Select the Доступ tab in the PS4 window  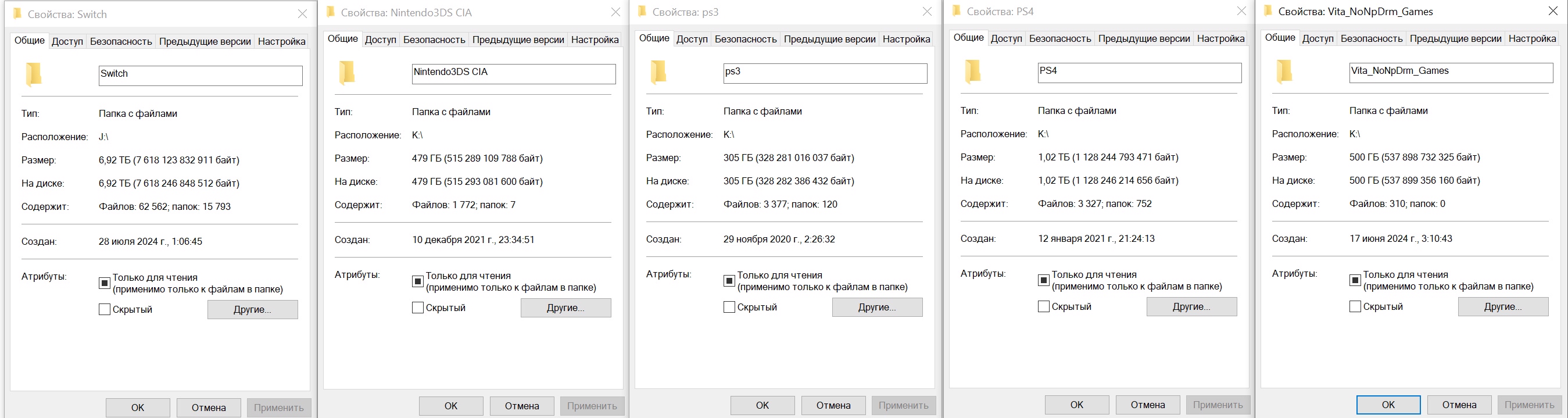(x=1006, y=38)
